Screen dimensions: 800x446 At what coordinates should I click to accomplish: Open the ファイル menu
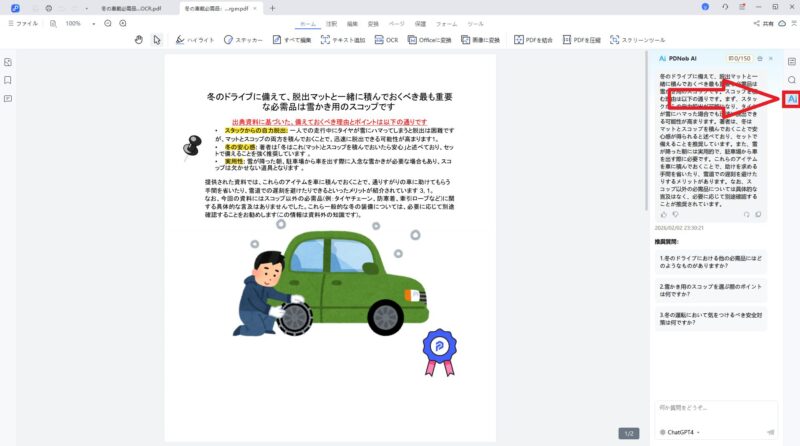pyautogui.click(x=25, y=22)
